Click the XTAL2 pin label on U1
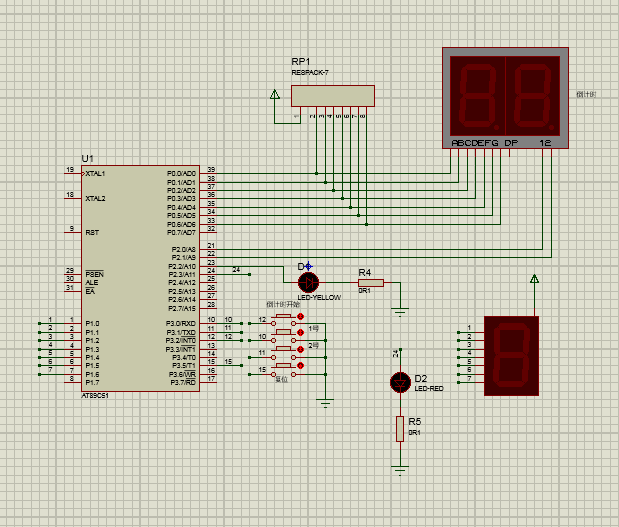 (95, 199)
